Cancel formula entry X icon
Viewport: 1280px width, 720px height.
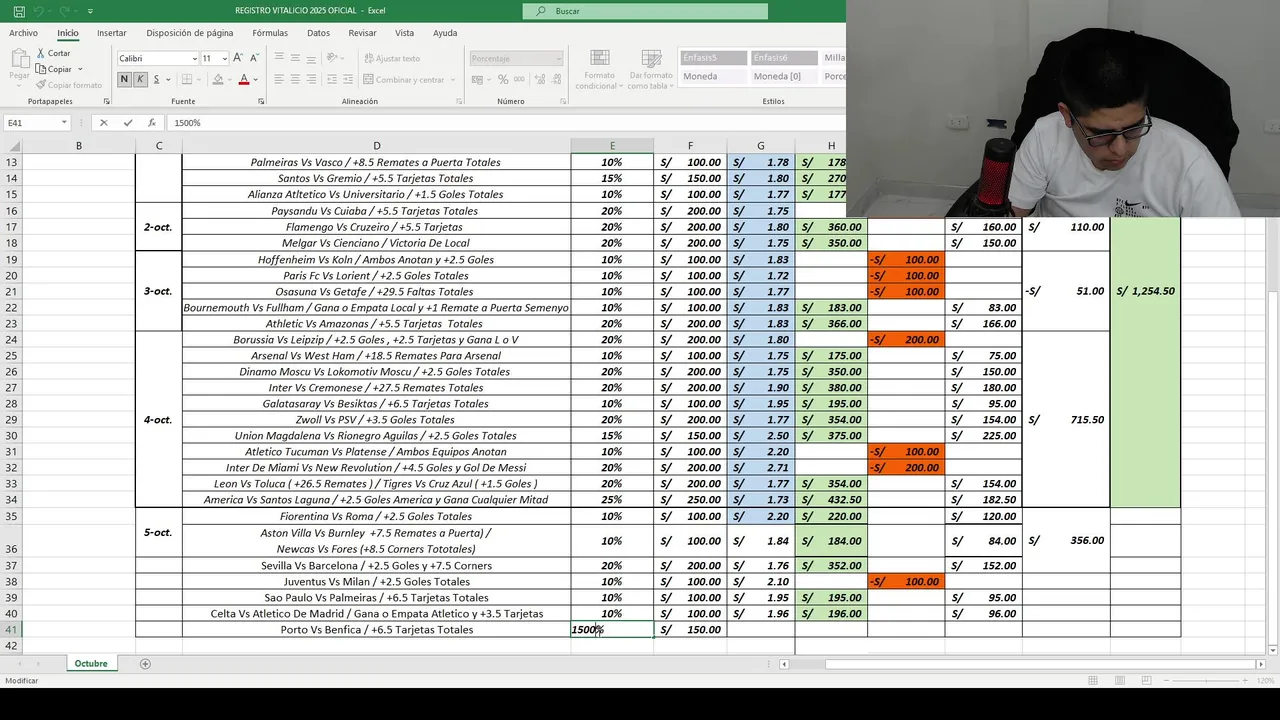pyautogui.click(x=103, y=123)
